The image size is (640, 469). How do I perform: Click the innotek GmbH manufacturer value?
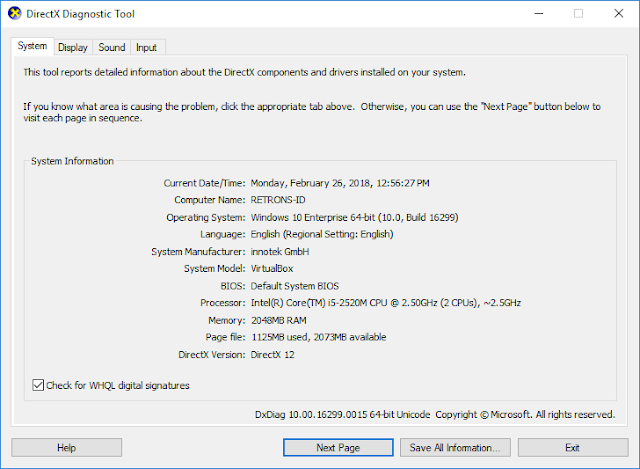point(280,251)
